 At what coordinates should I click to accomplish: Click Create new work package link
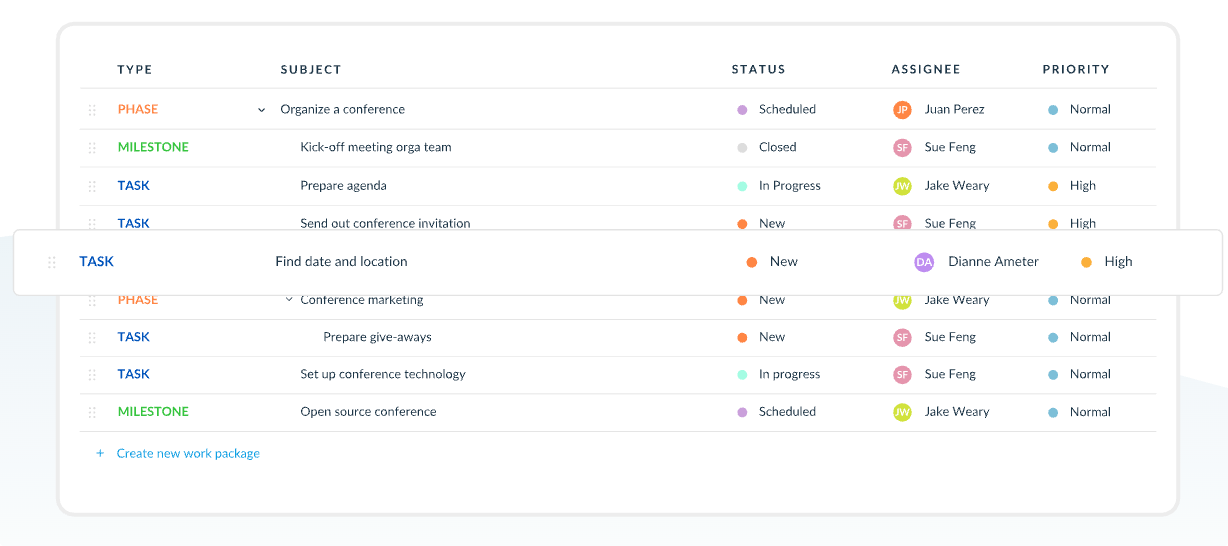(188, 453)
